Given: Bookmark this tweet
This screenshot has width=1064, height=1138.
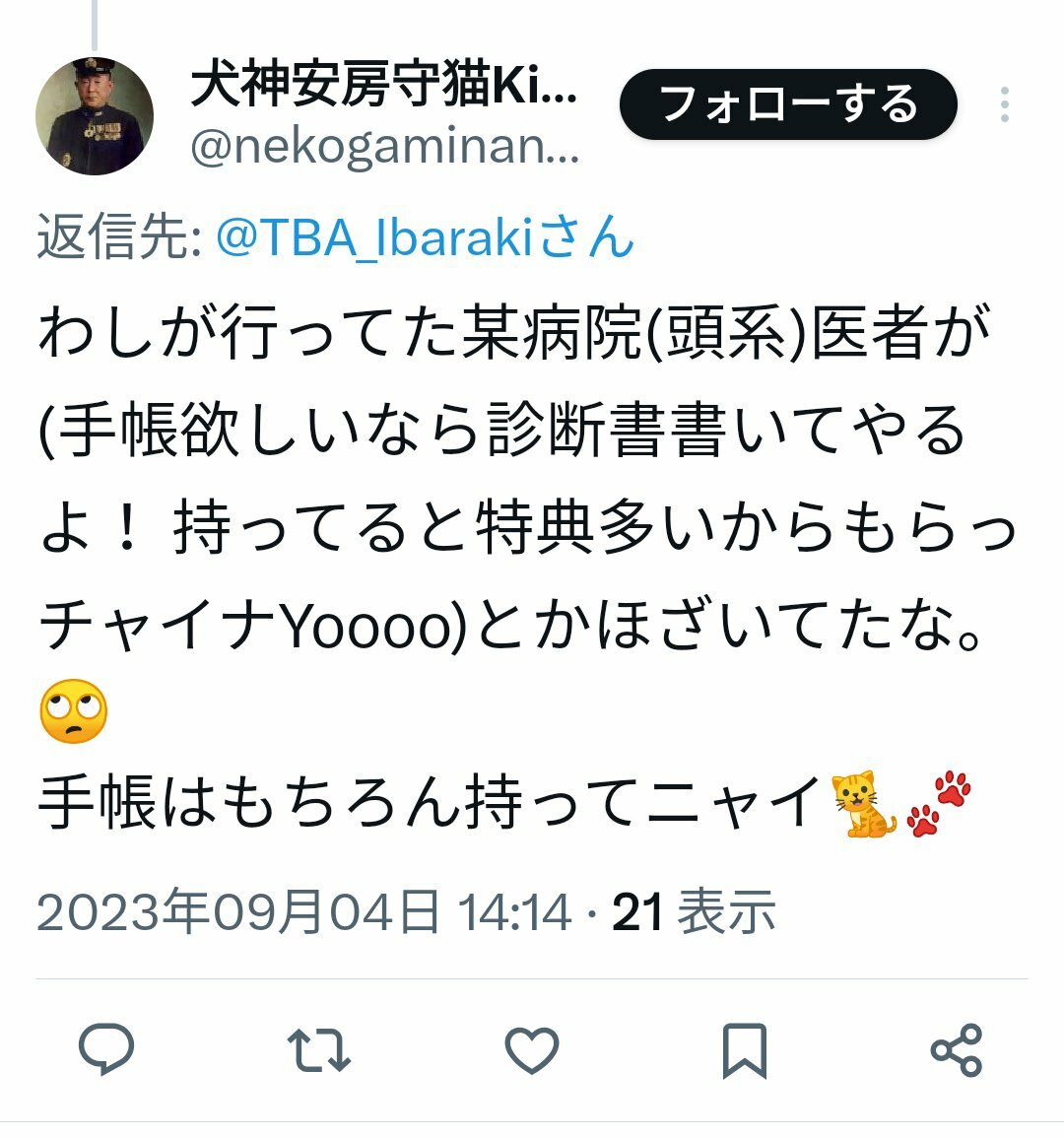Looking at the screenshot, I should coord(745,1050).
